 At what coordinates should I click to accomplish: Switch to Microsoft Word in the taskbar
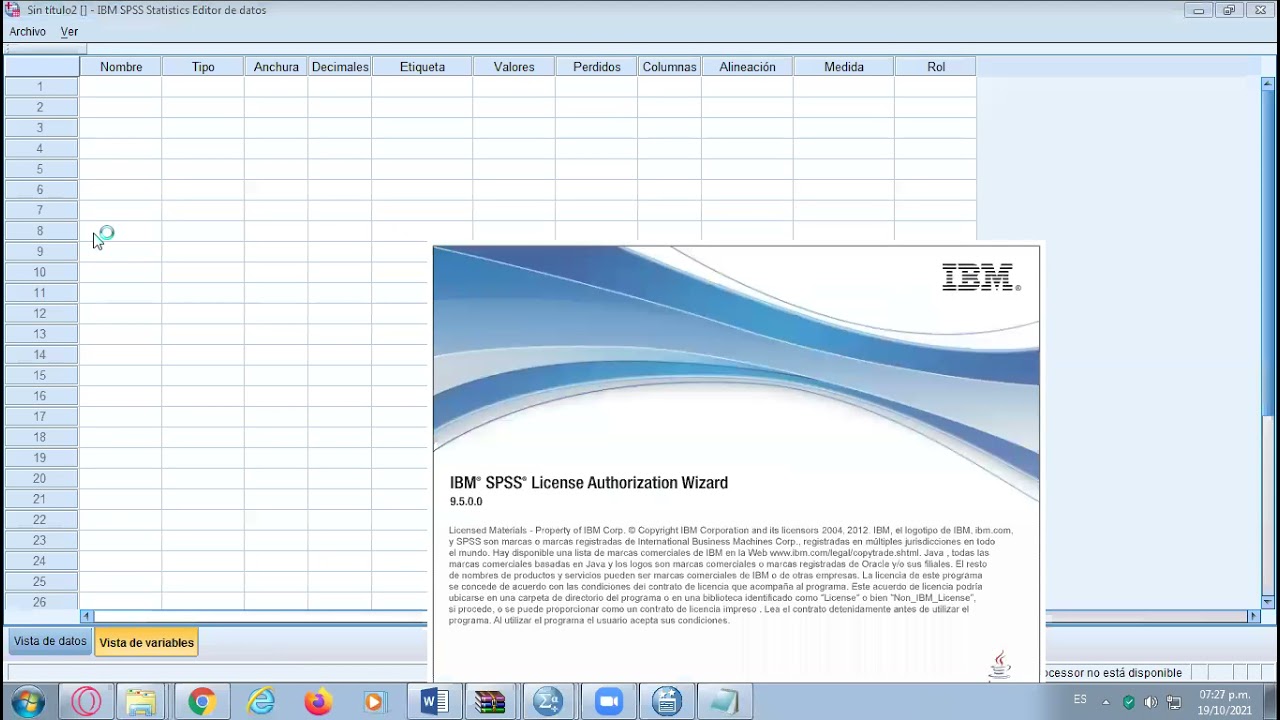[434, 702]
